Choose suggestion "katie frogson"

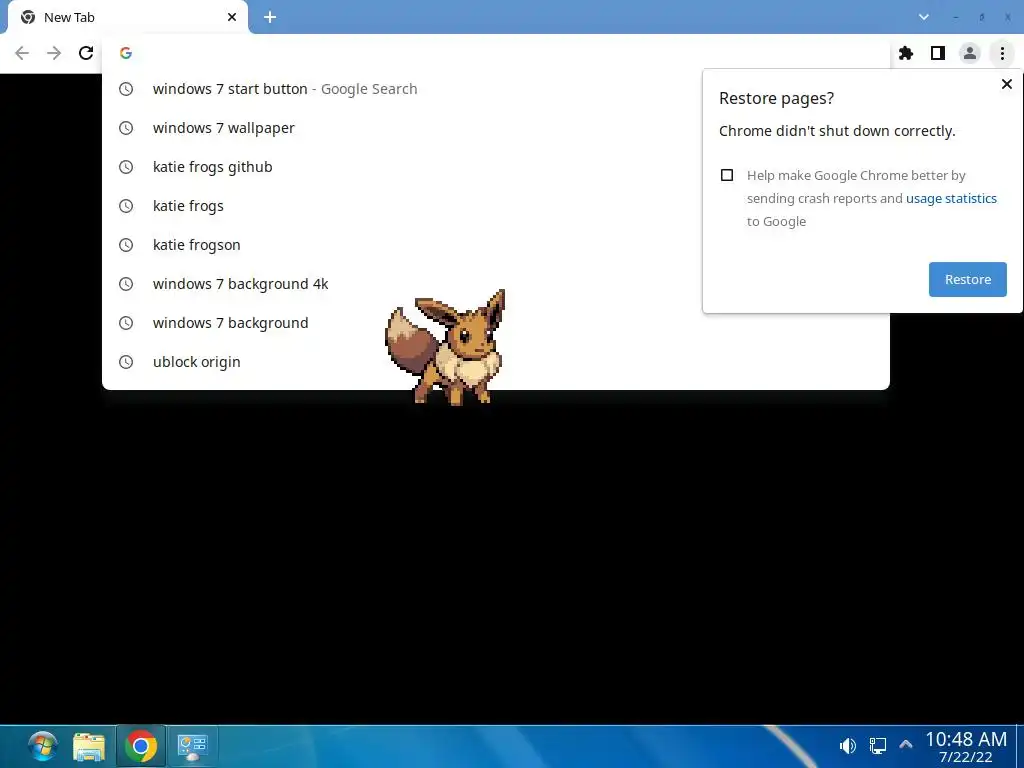pyautogui.click(x=496, y=245)
